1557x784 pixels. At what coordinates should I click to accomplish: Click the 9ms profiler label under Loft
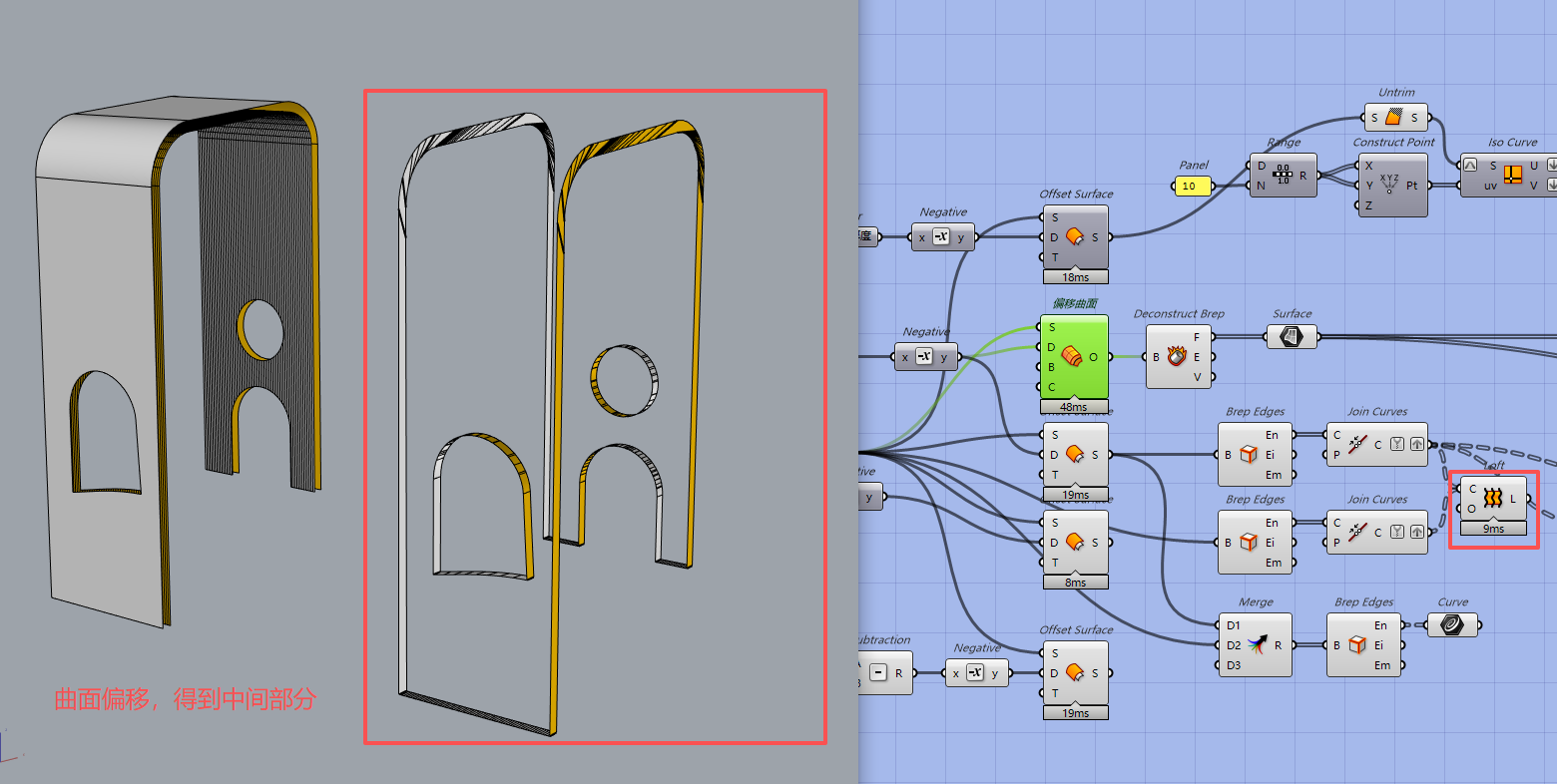[1492, 529]
